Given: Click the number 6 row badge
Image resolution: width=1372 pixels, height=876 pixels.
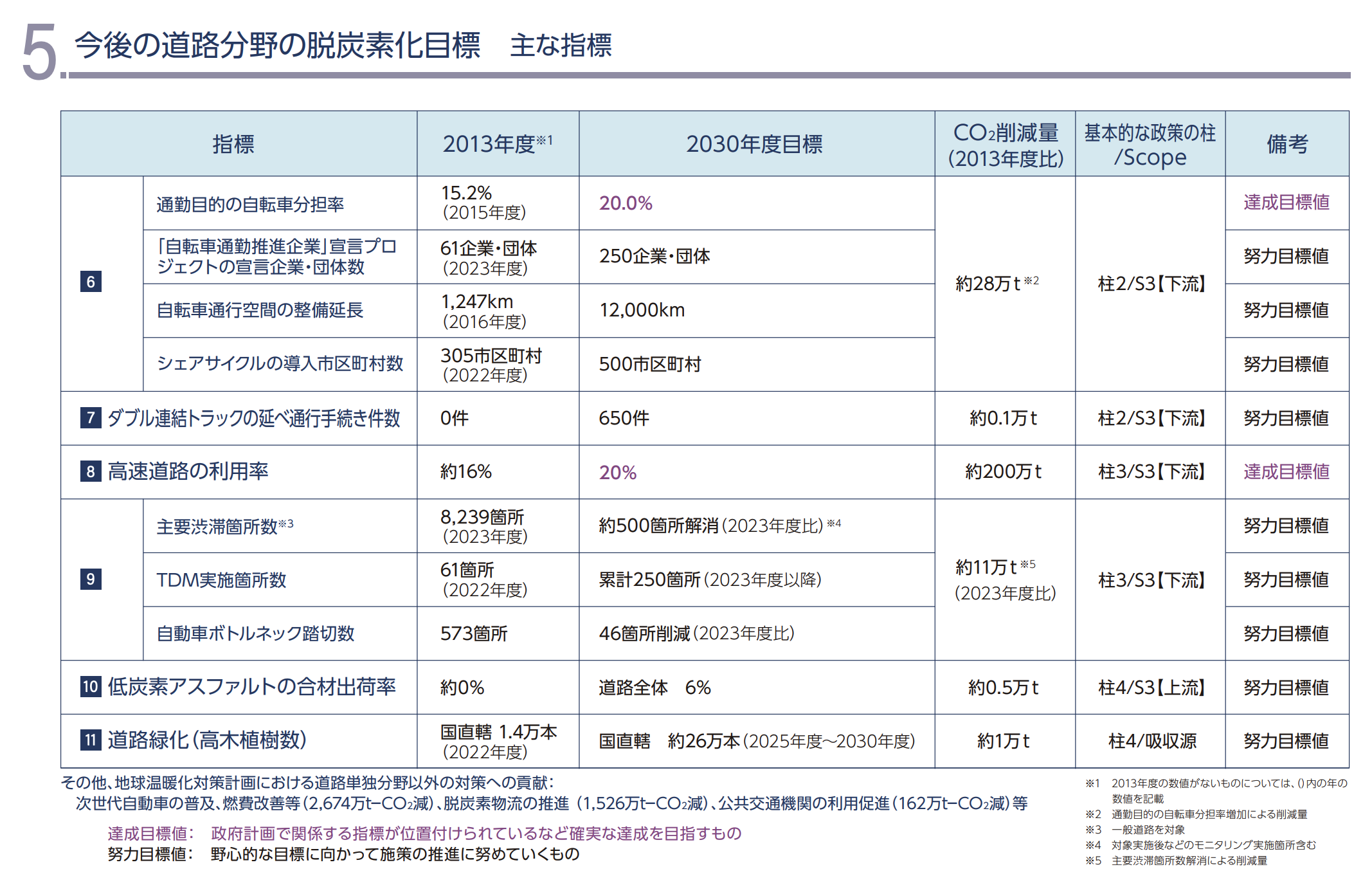Looking at the screenshot, I should (x=91, y=282).
